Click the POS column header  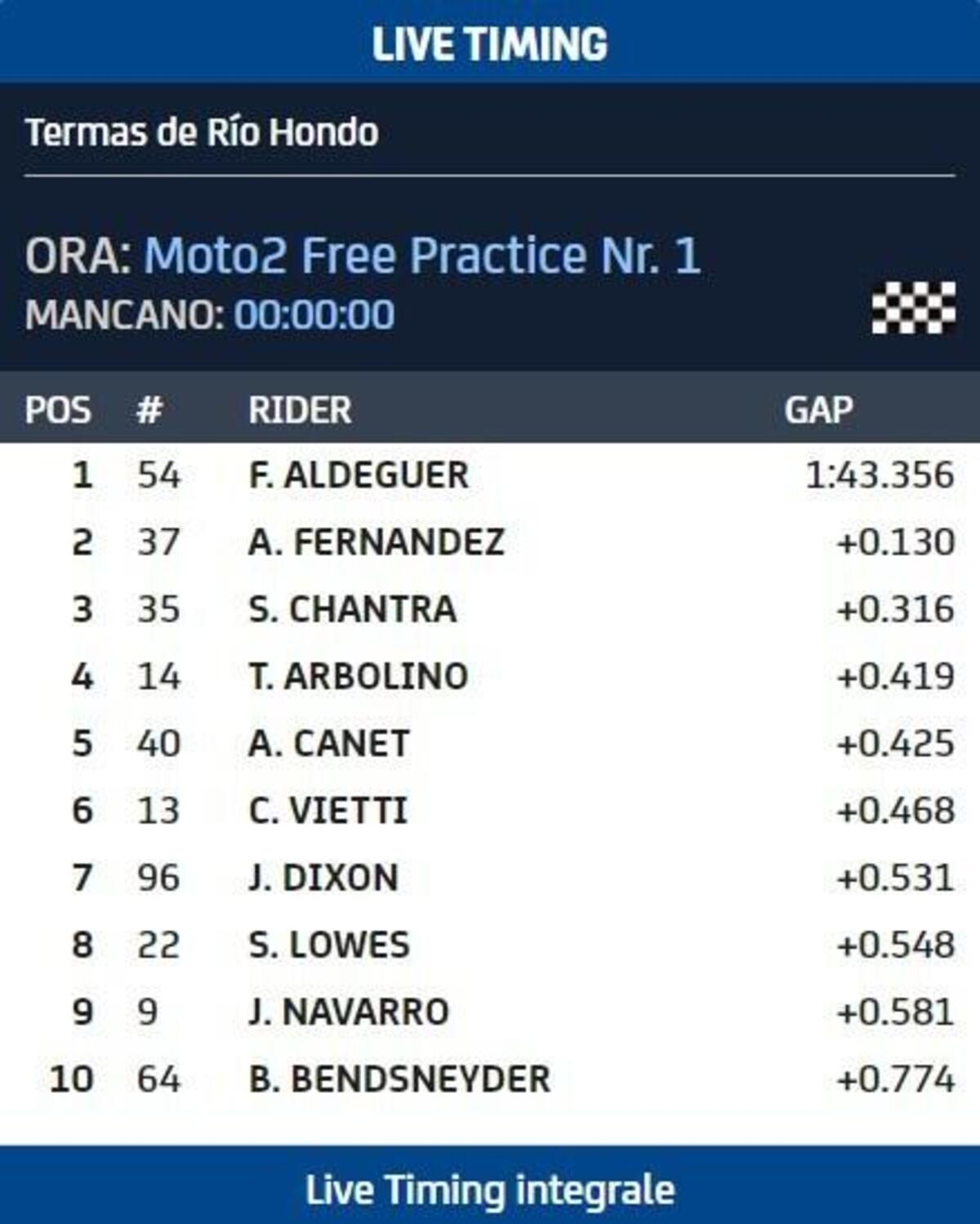click(57, 409)
